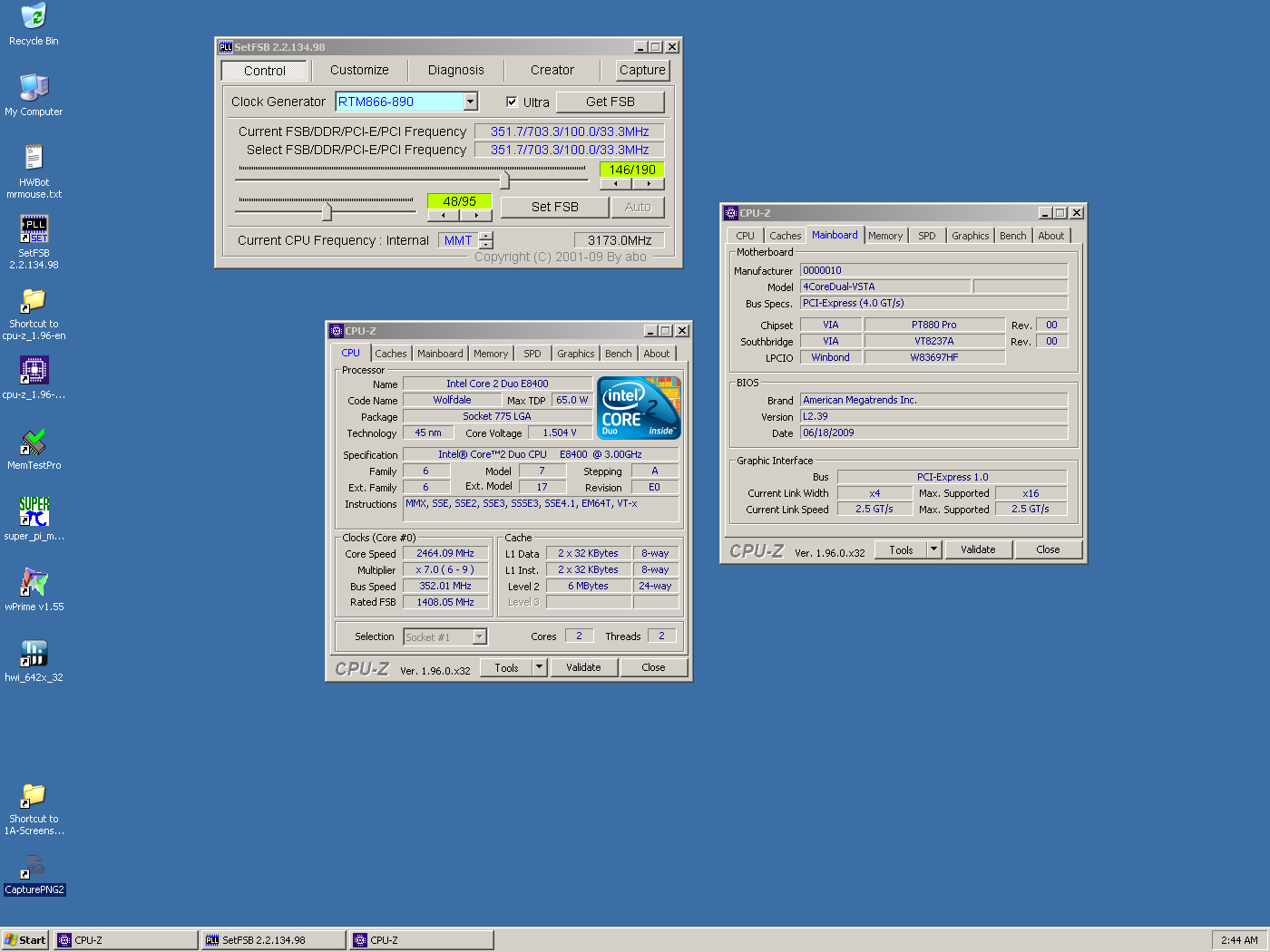Click Validate in CPU-Z Mainboard window
Image resolution: width=1270 pixels, height=952 pixels.
point(978,549)
